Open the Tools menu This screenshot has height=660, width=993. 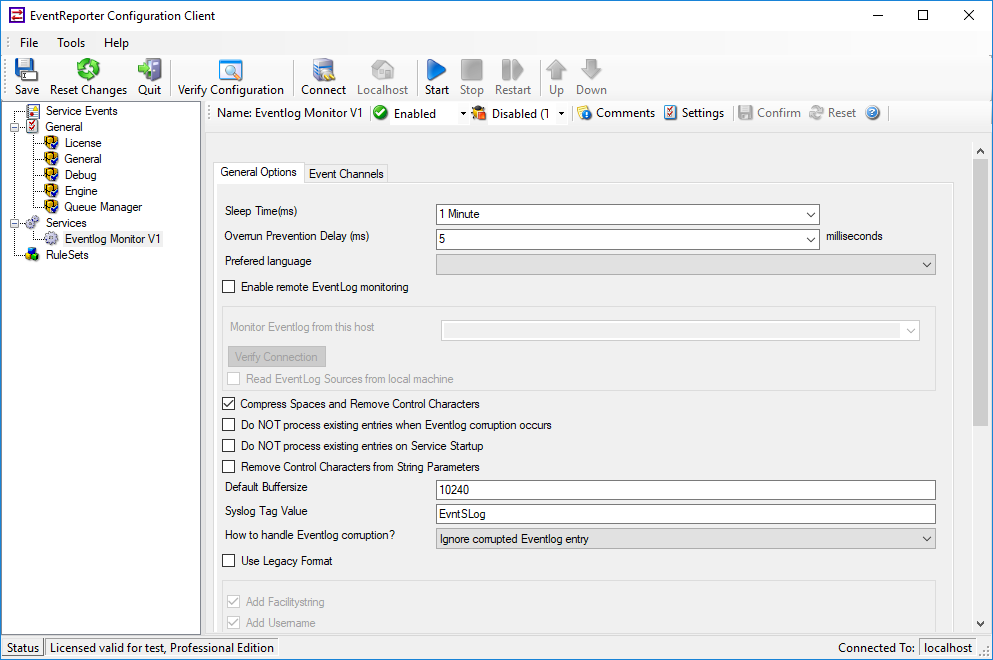(71, 42)
